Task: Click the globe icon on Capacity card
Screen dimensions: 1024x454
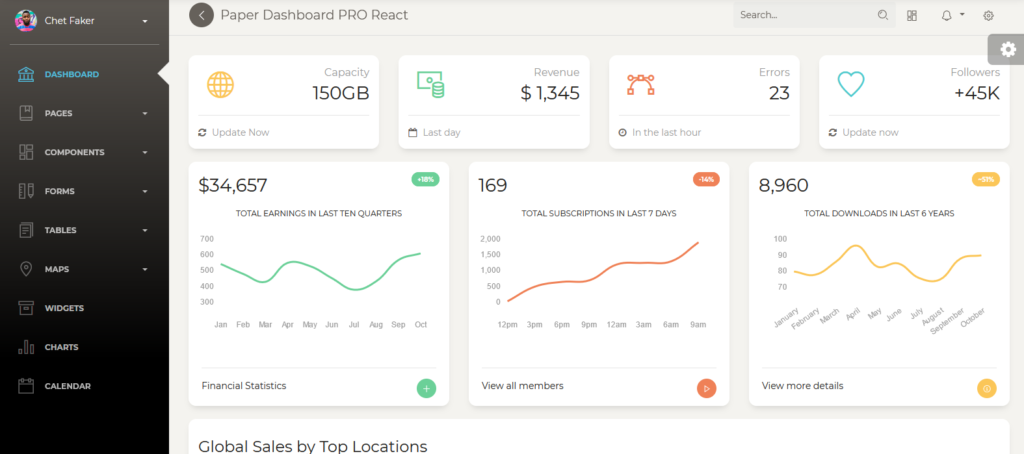Action: click(220, 84)
